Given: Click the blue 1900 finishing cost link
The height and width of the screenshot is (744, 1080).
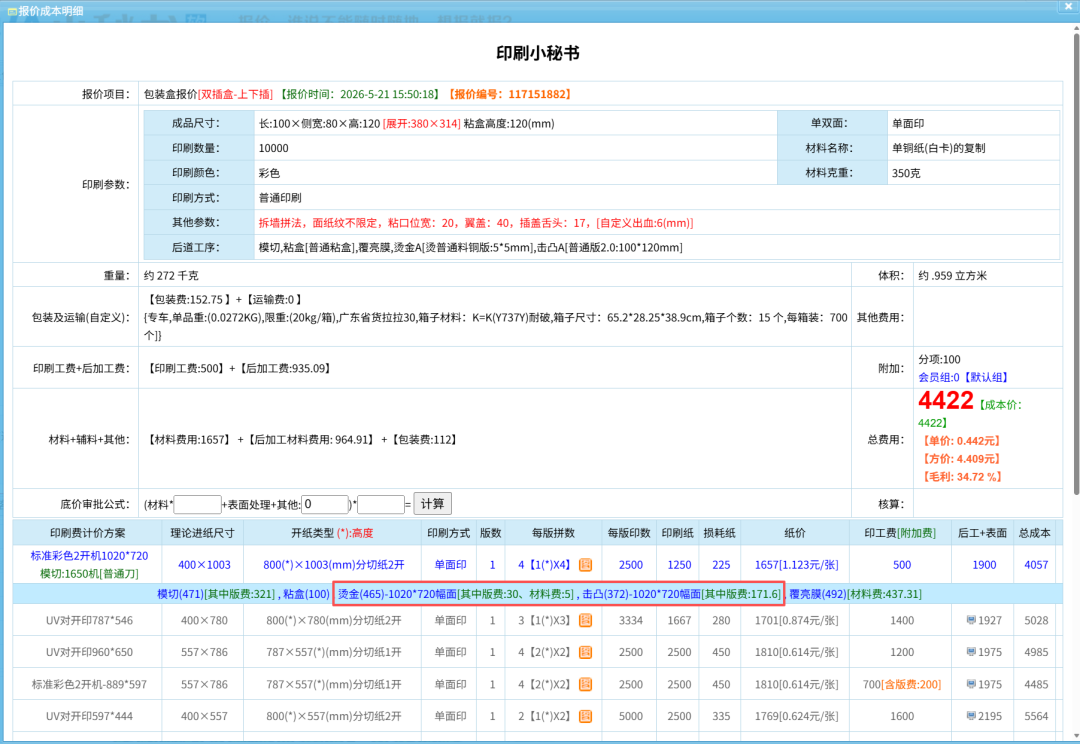Looking at the screenshot, I should (x=984, y=565).
